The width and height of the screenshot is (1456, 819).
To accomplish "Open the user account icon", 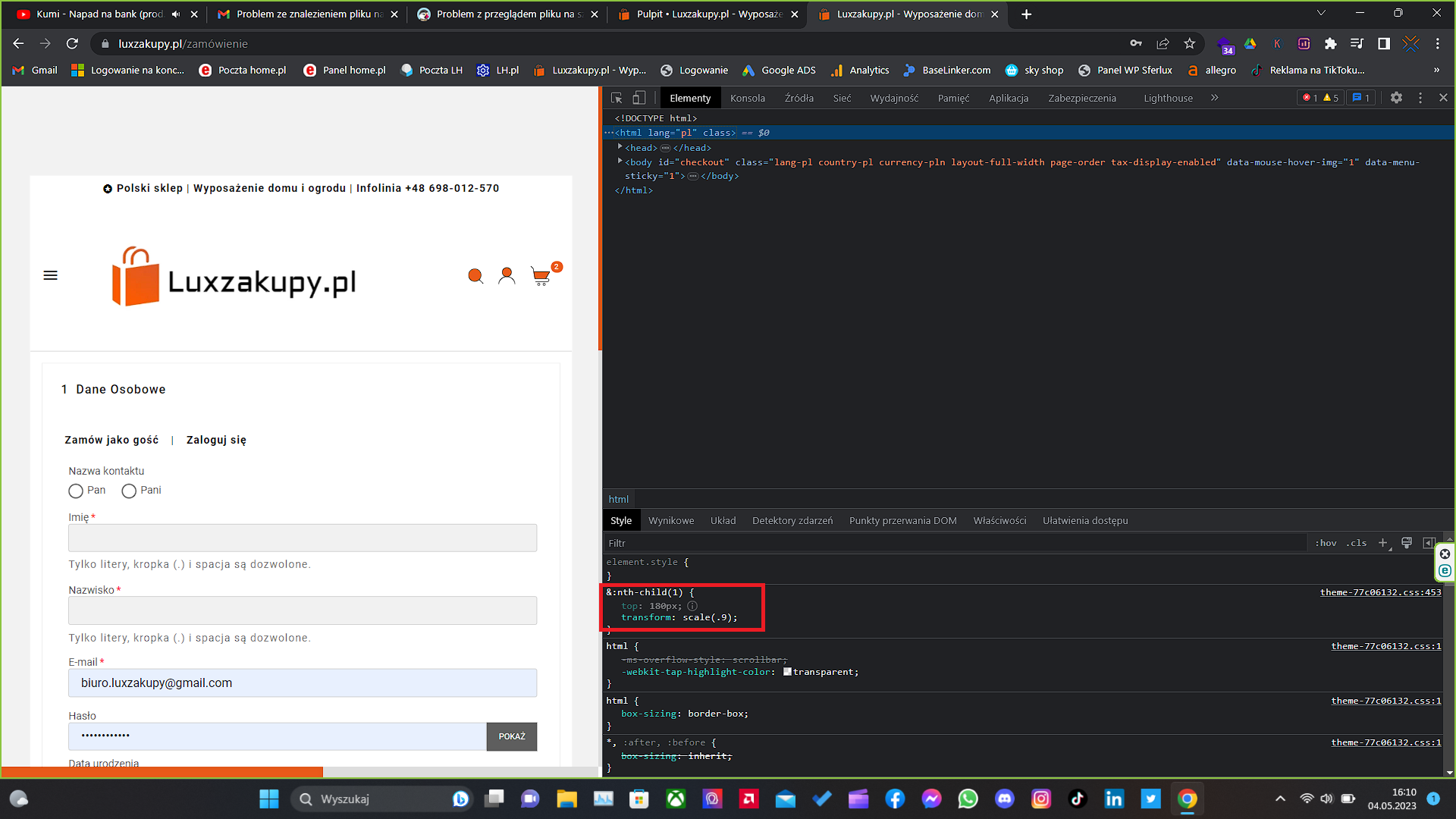I will pos(507,276).
